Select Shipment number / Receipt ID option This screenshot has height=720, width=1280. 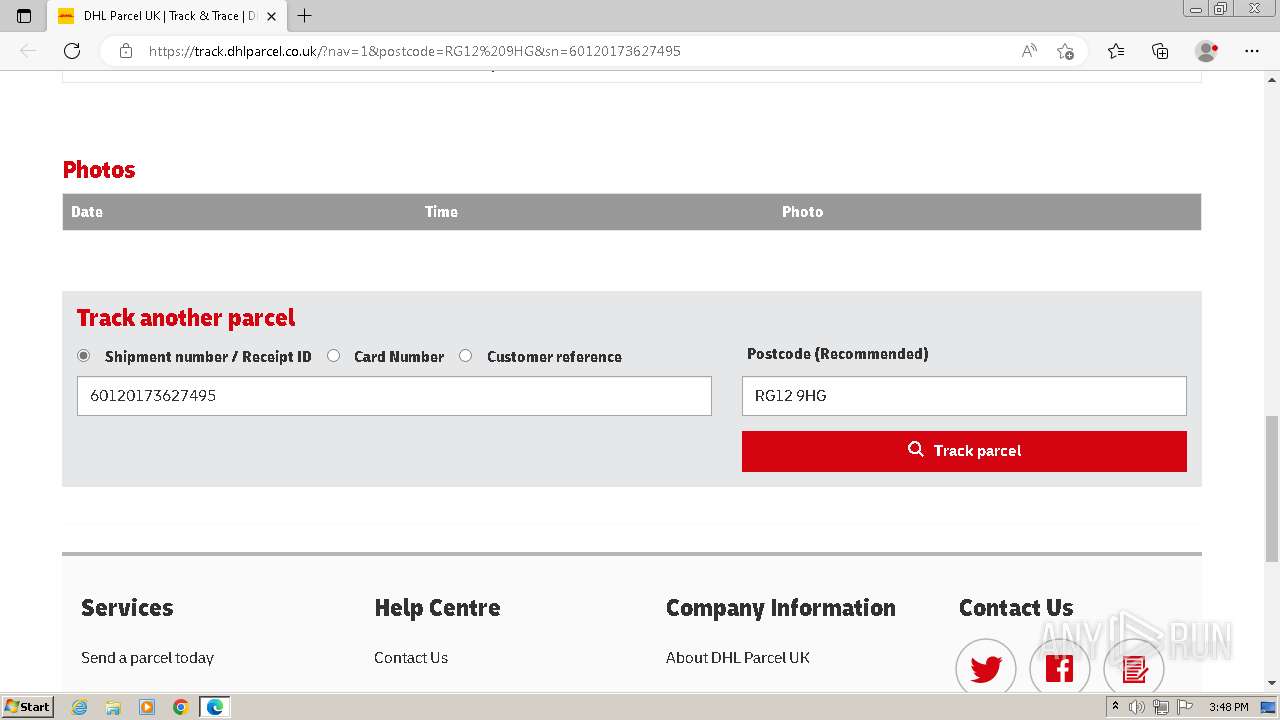point(84,356)
